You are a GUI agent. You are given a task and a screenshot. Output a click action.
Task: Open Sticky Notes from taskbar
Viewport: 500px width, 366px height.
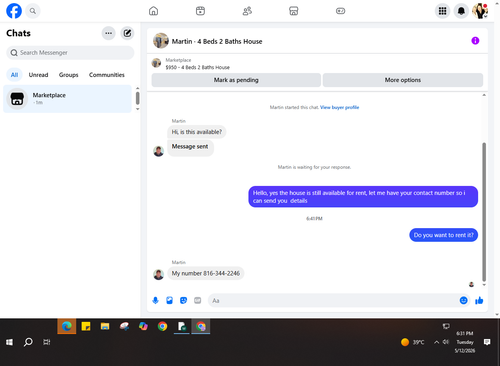coord(86,326)
